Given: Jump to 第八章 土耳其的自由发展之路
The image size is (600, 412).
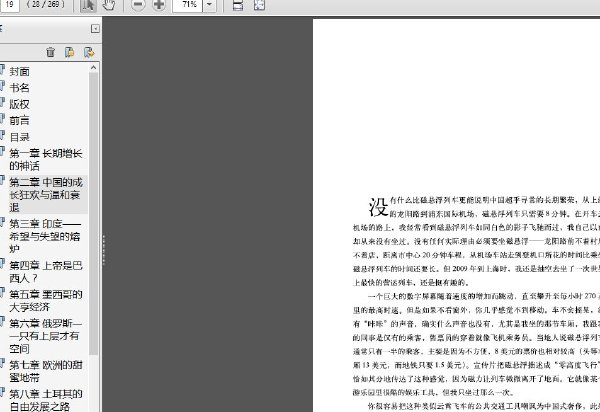Looking at the screenshot, I should 46,400.
